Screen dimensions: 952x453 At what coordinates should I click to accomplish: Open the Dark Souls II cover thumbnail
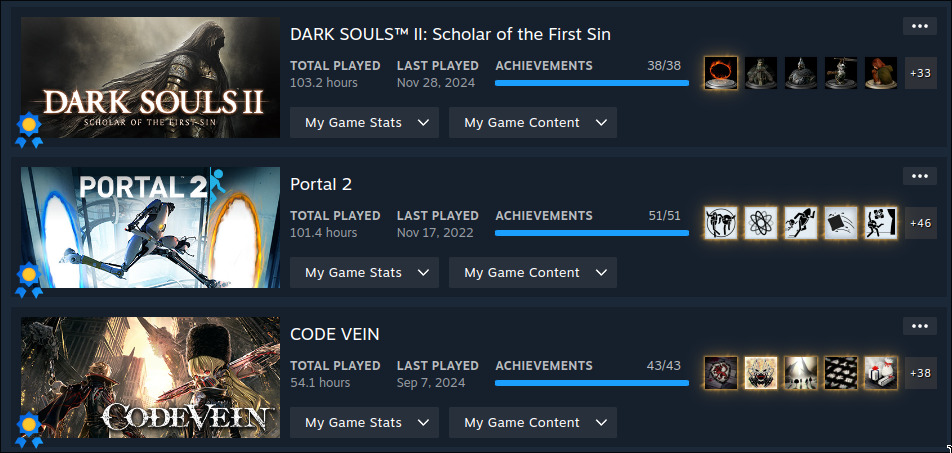150,77
